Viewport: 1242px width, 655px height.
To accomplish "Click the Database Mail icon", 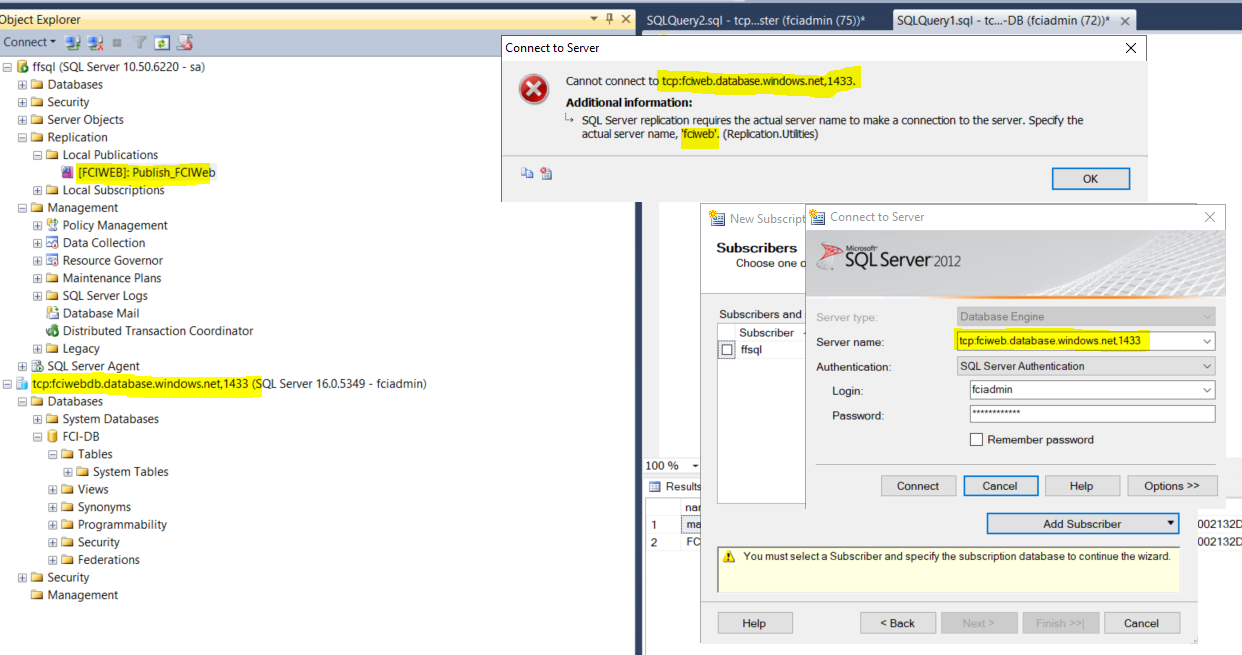I will 53,313.
